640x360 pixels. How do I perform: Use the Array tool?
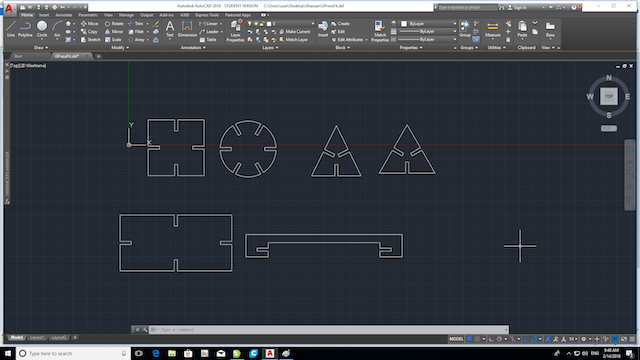tap(136, 40)
